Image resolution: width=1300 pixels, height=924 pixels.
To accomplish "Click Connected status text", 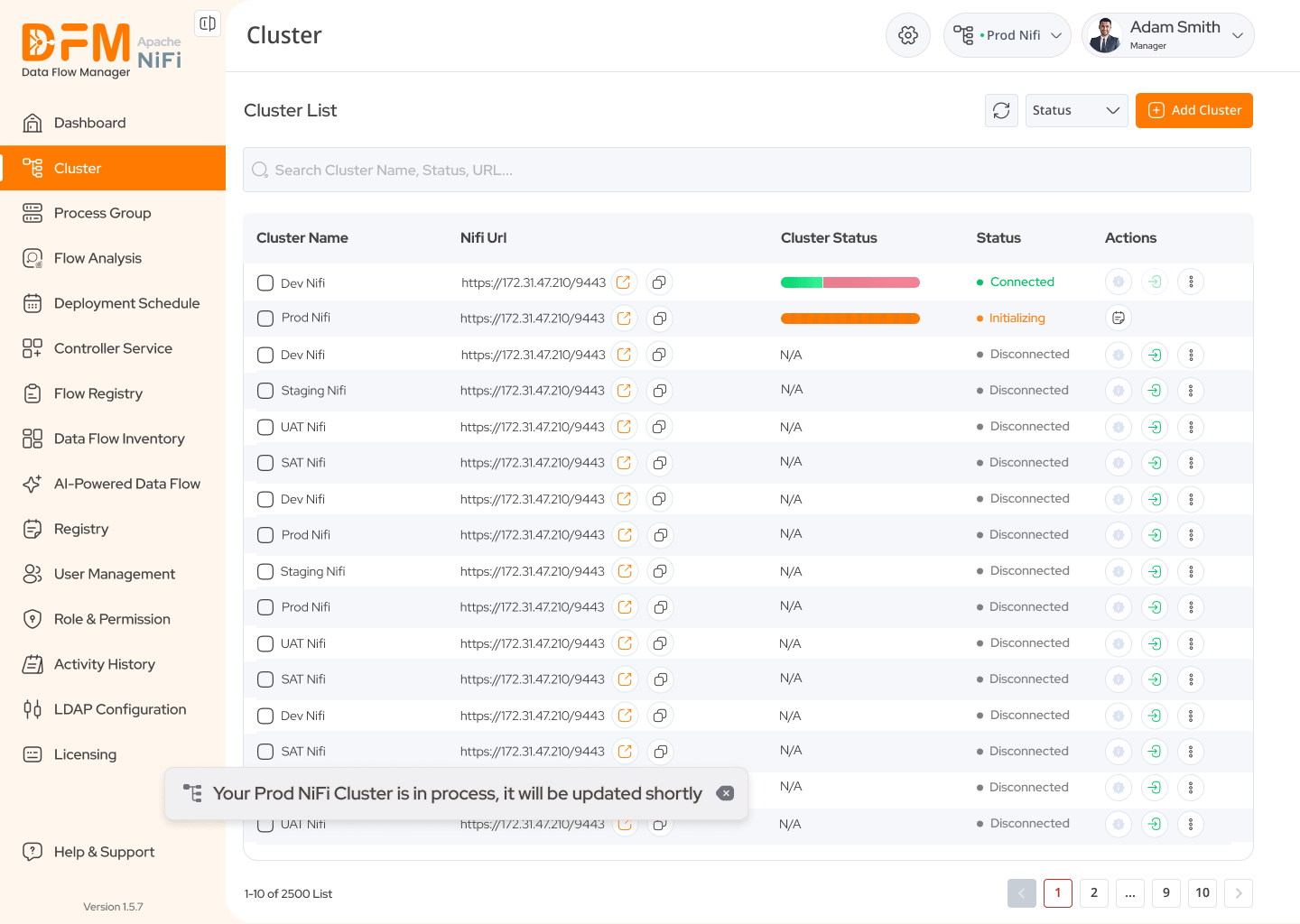I will (1022, 282).
